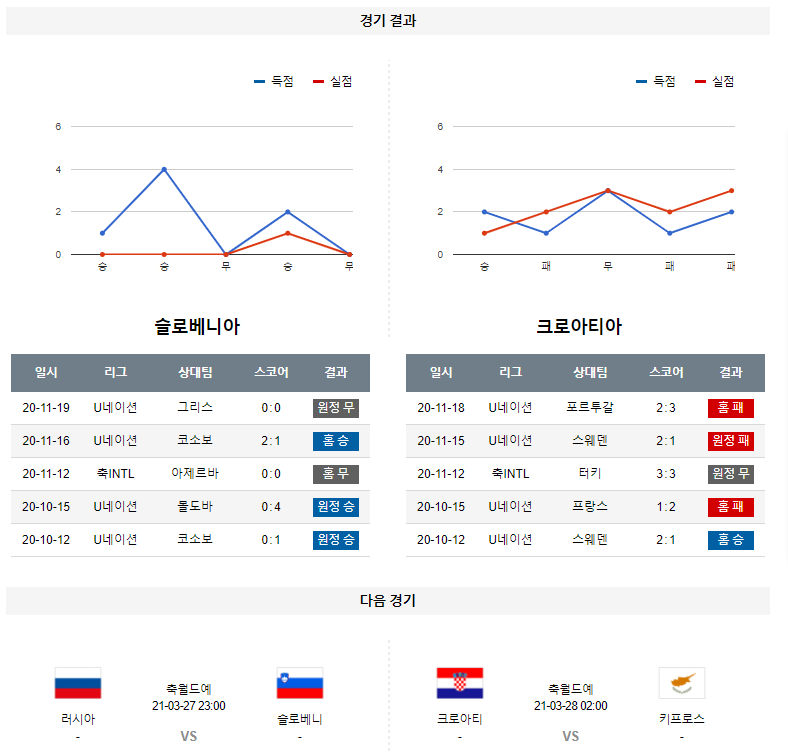
Task: Click the 4-goal peak point on the Slovenia chart
Action: click(164, 169)
